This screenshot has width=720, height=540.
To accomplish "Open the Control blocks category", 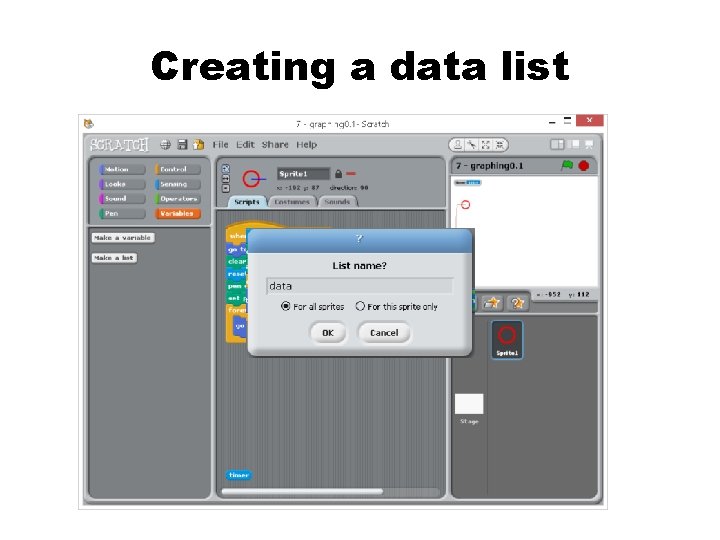I will pyautogui.click(x=178, y=169).
